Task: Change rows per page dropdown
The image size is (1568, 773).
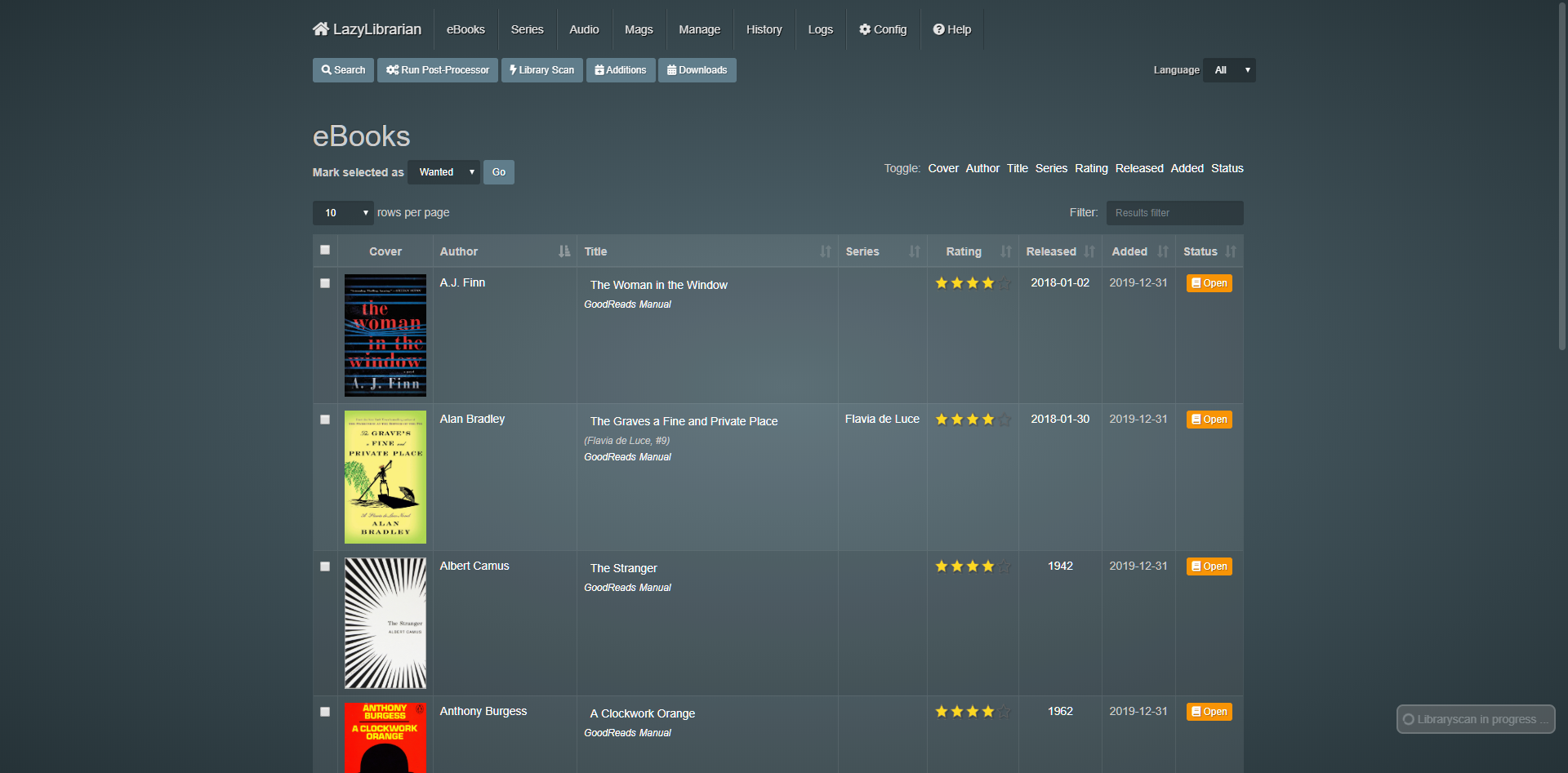Action: click(x=343, y=213)
